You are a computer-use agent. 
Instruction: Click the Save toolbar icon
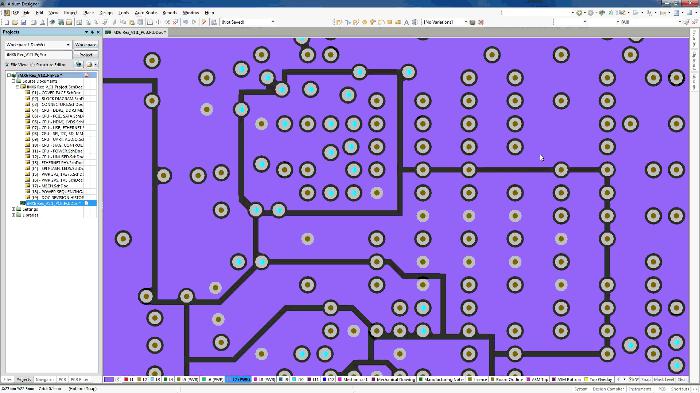(23, 22)
